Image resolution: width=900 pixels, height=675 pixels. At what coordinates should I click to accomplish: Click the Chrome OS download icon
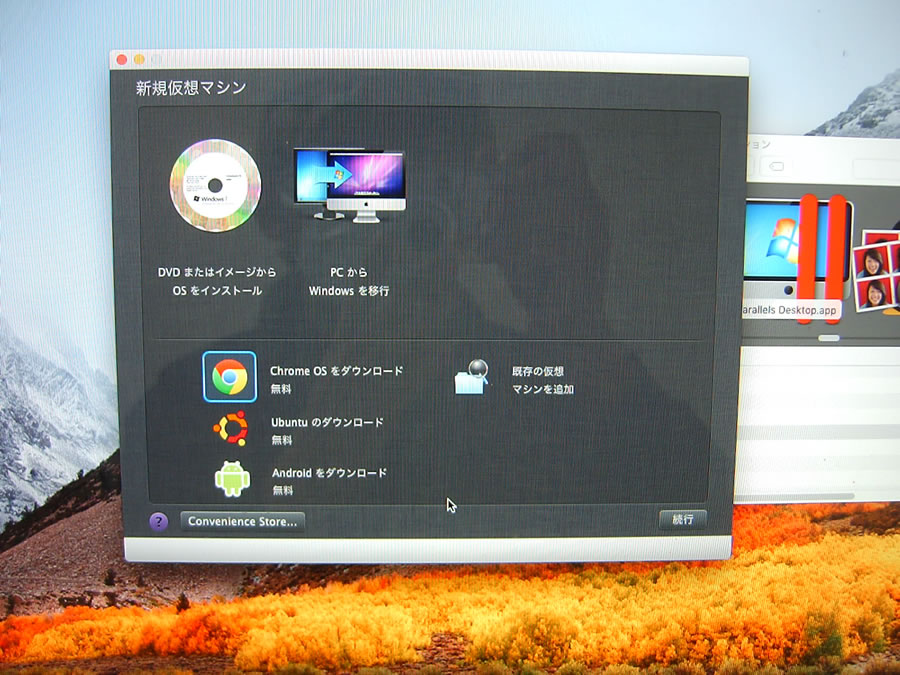click(230, 377)
